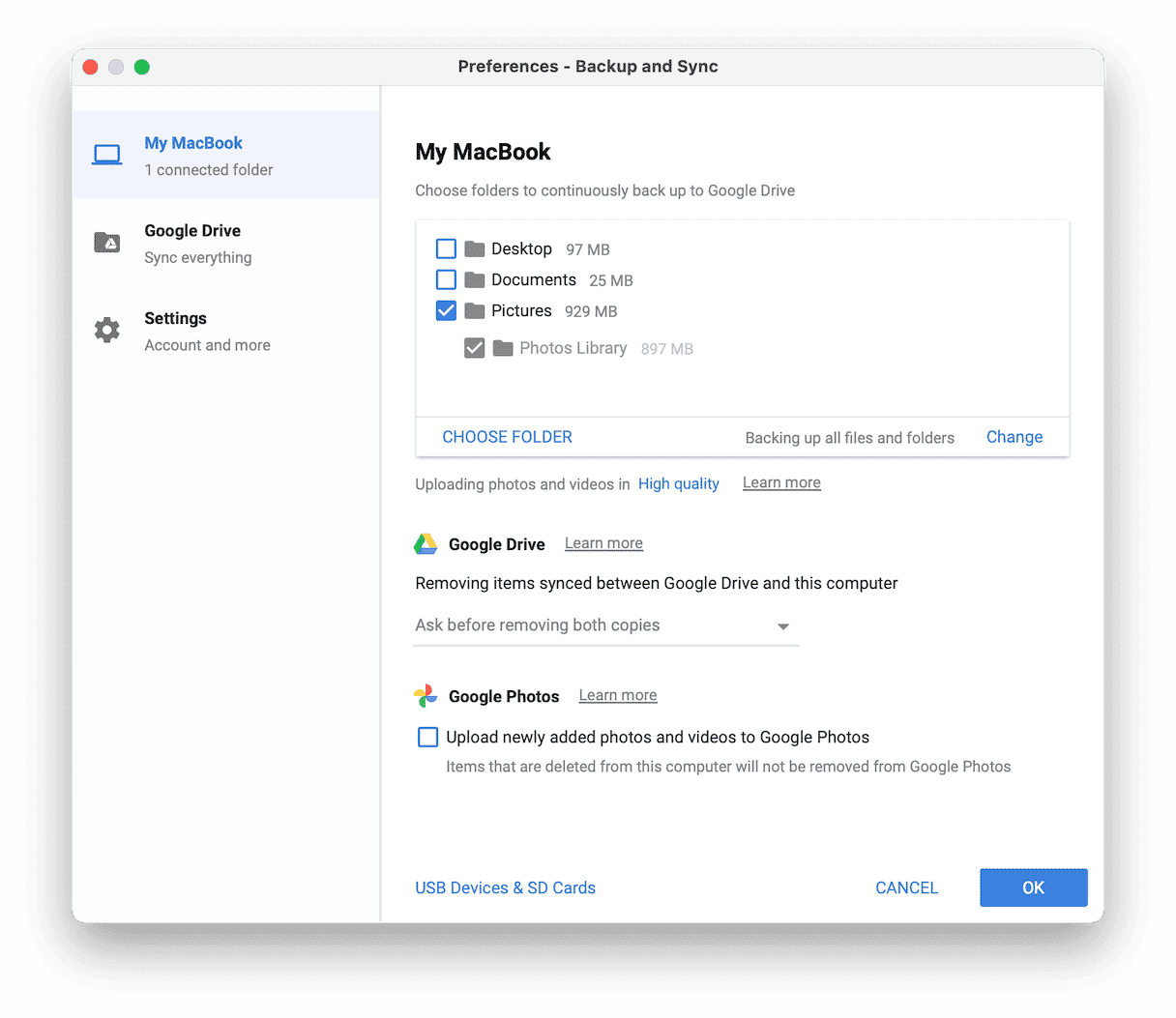Click the Photos Library folder icon
This screenshot has height=1018, width=1176.
[502, 348]
